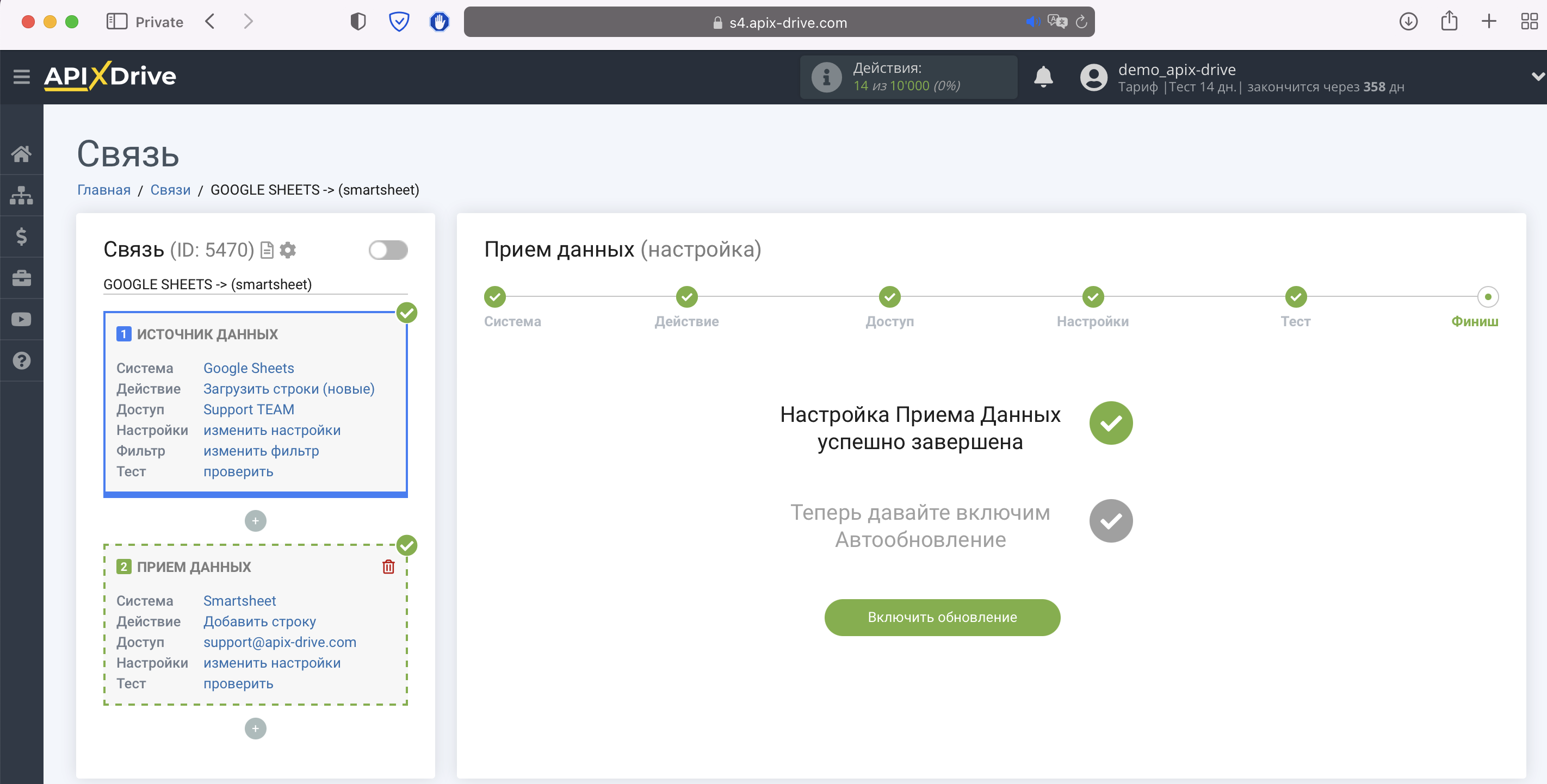Open the billing dollar sidebar icon
Screen dimensions: 1547x784
[22, 237]
